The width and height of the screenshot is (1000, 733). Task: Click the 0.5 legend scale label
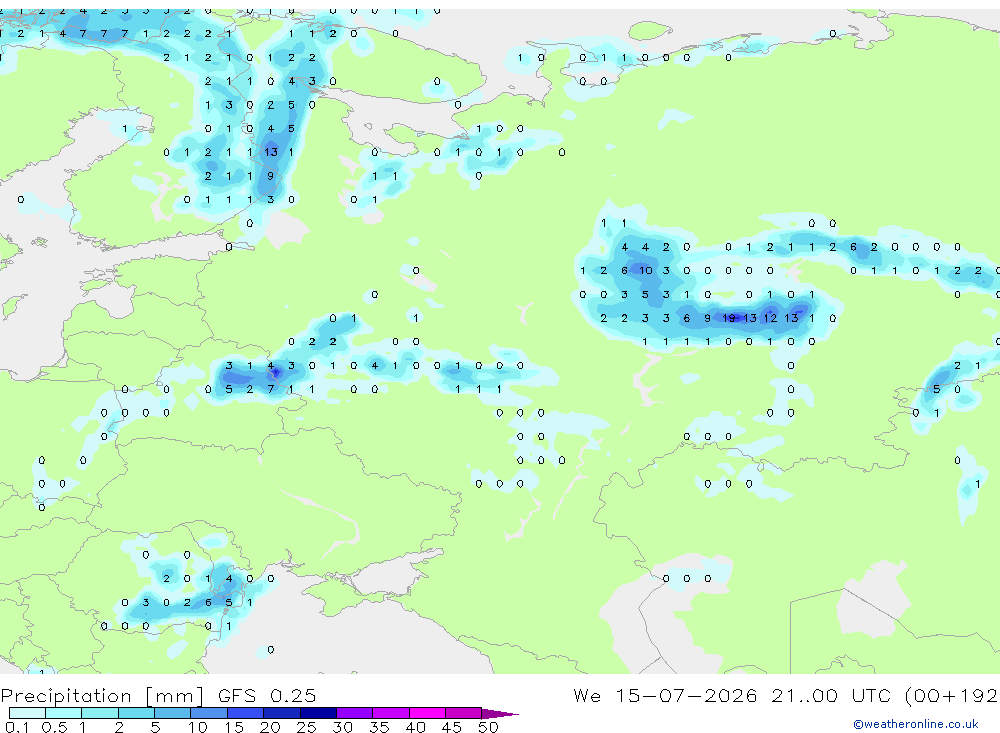click(54, 727)
